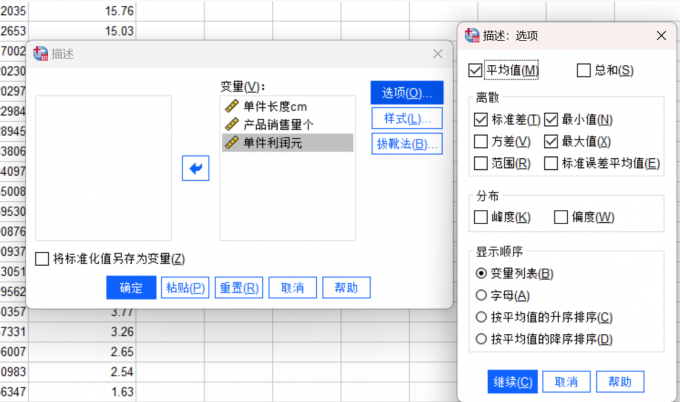
Task: Close the 描述:选项 dialog
Action: pos(661,36)
